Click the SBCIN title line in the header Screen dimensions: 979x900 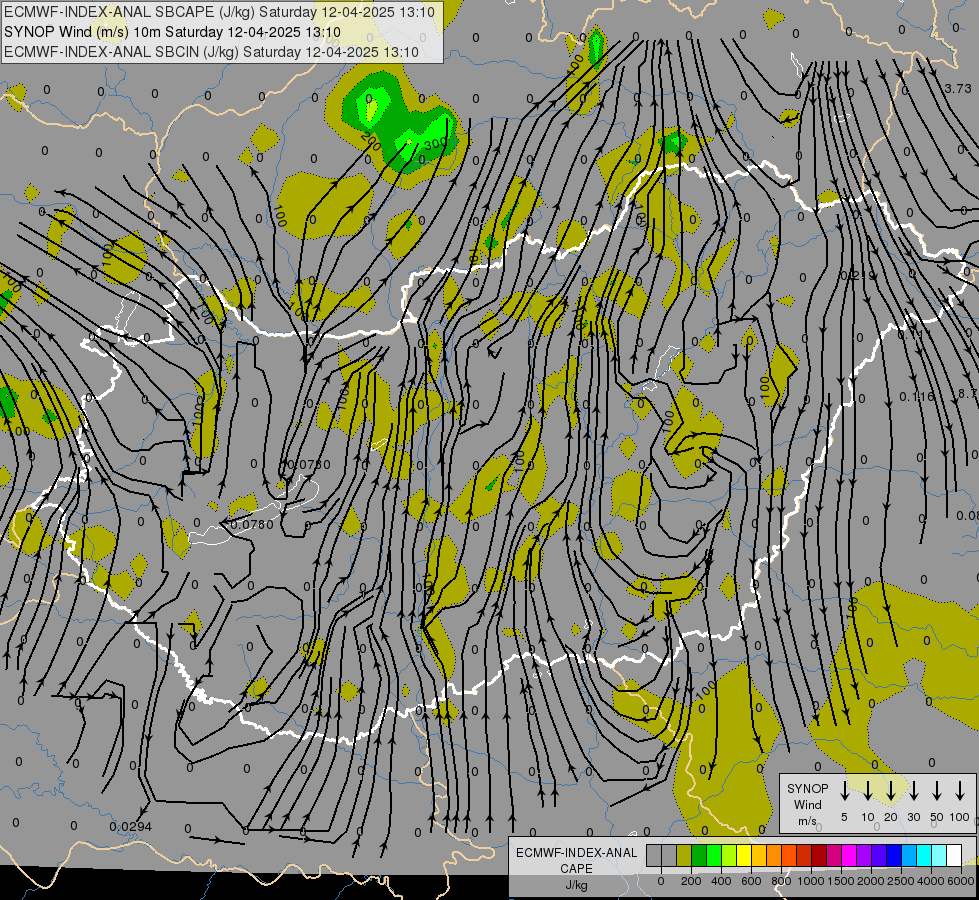pos(211,52)
